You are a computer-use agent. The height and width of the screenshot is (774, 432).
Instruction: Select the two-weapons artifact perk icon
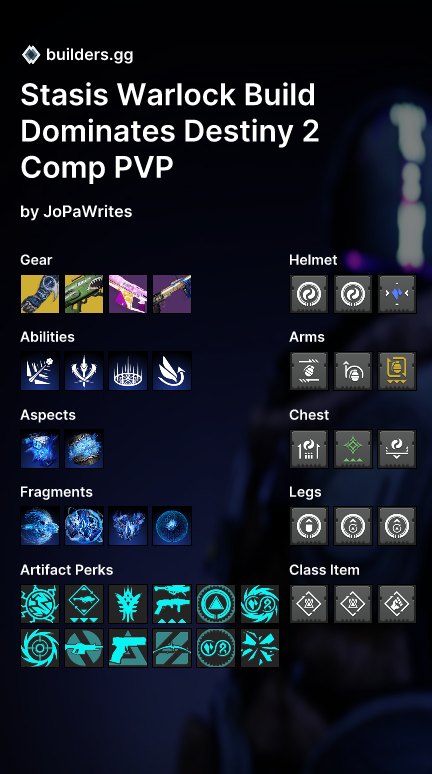(172, 604)
